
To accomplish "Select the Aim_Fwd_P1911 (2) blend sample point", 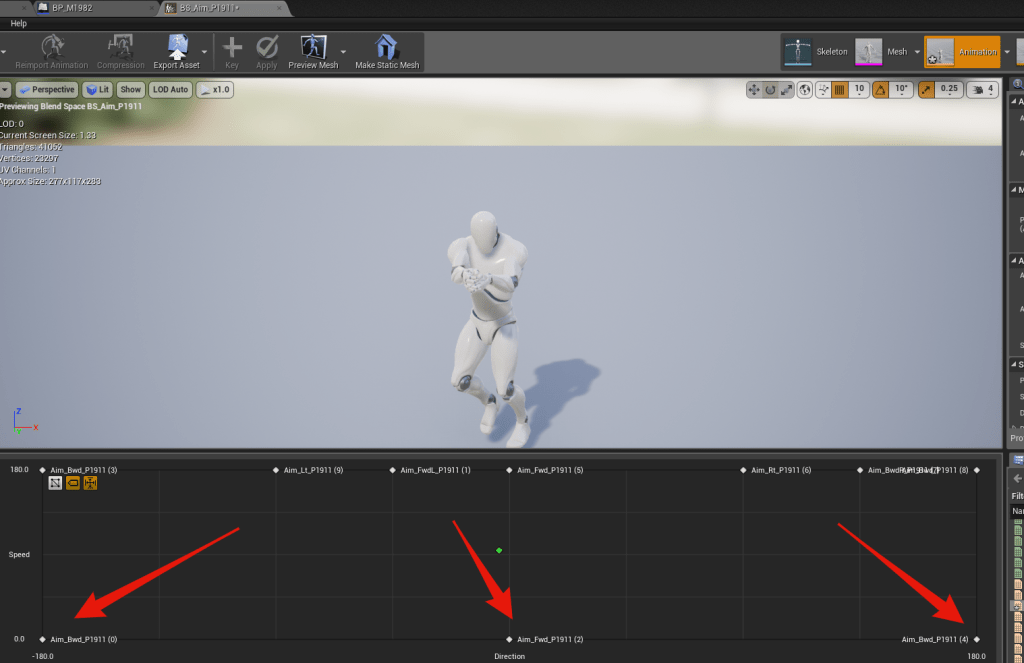I will tap(510, 639).
